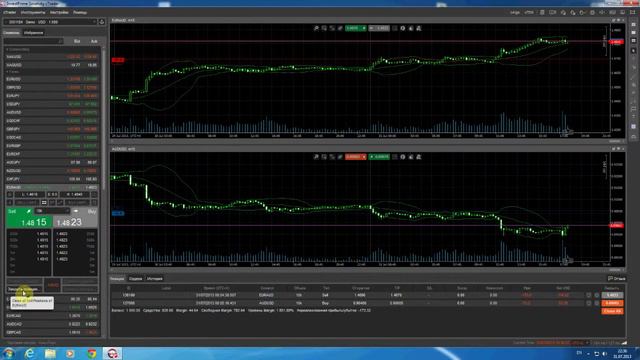The image size is (640, 360).
Task: Collapse the Commodities symbol group
Action: 18,49
